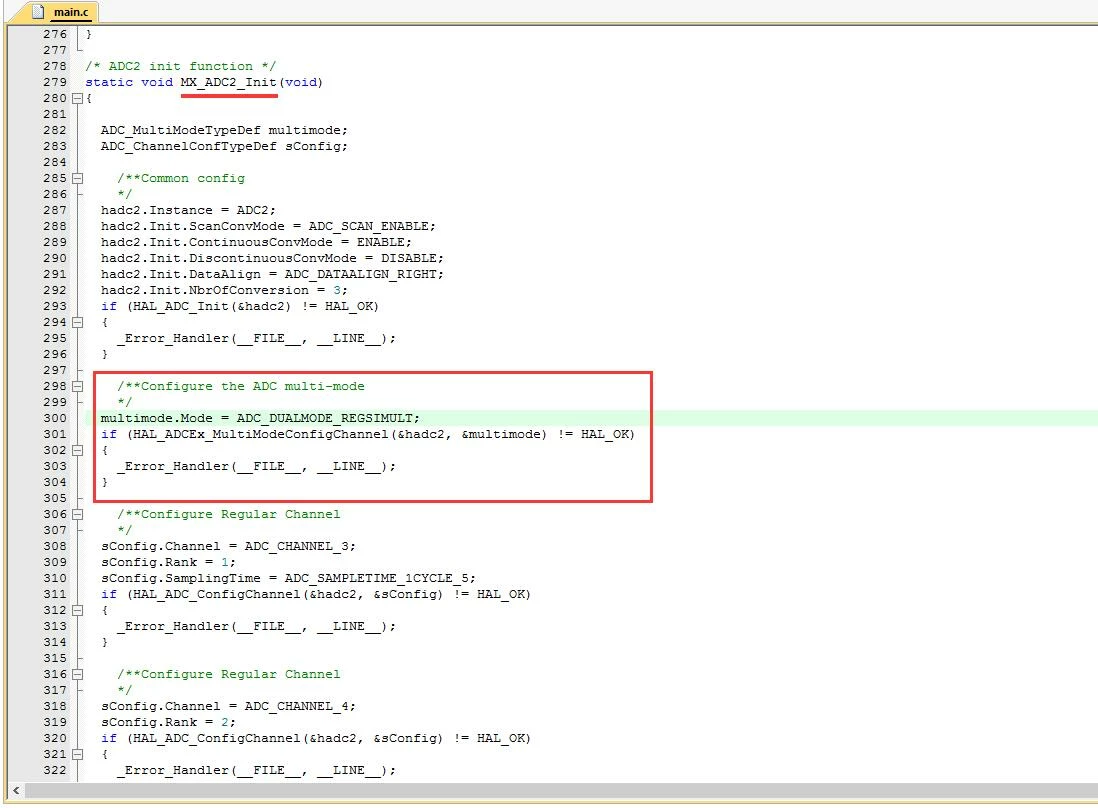Click ContinuousConvMode on line 289

tap(261, 242)
